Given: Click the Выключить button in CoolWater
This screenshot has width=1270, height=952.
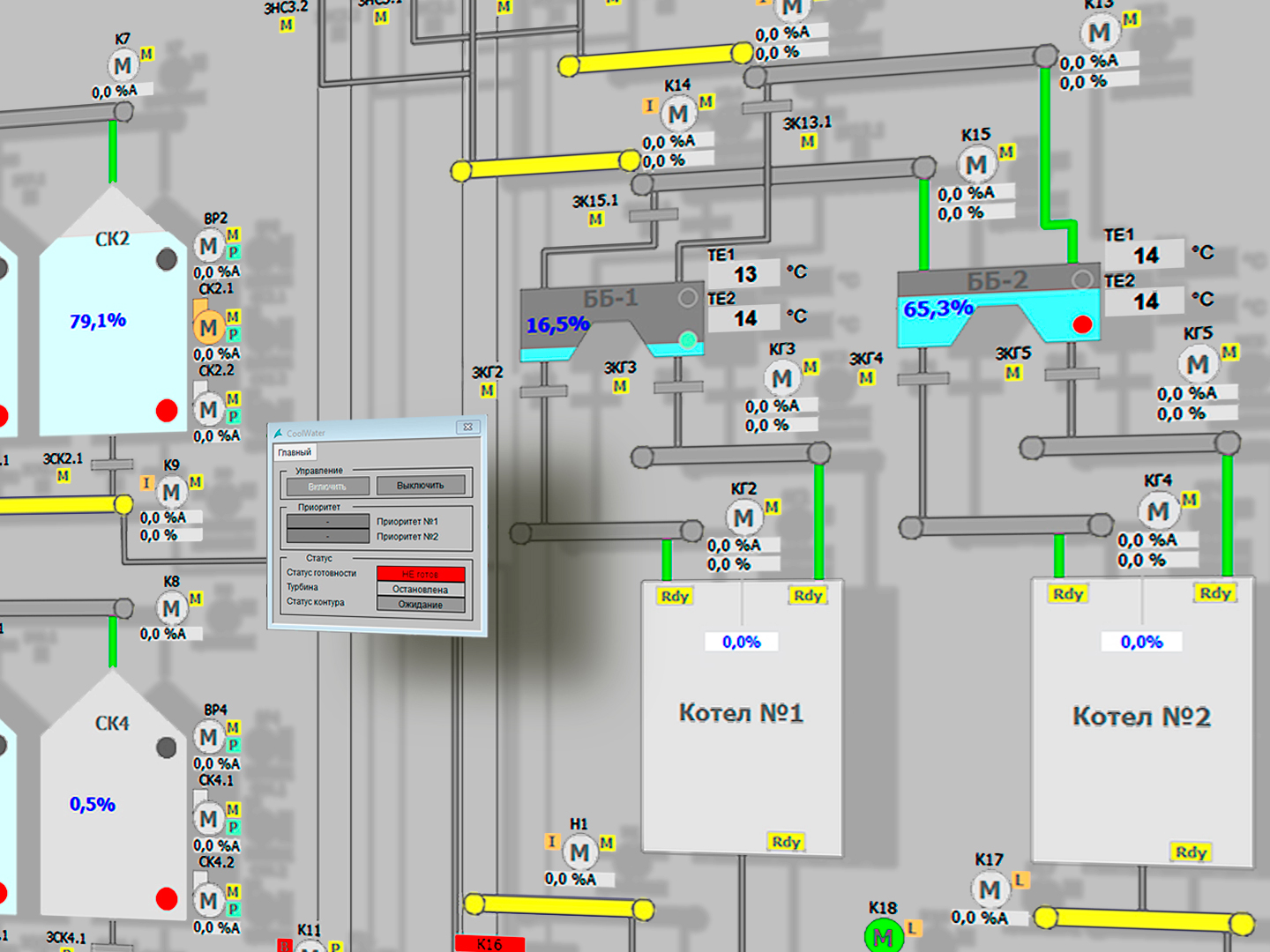Looking at the screenshot, I should (x=420, y=485).
